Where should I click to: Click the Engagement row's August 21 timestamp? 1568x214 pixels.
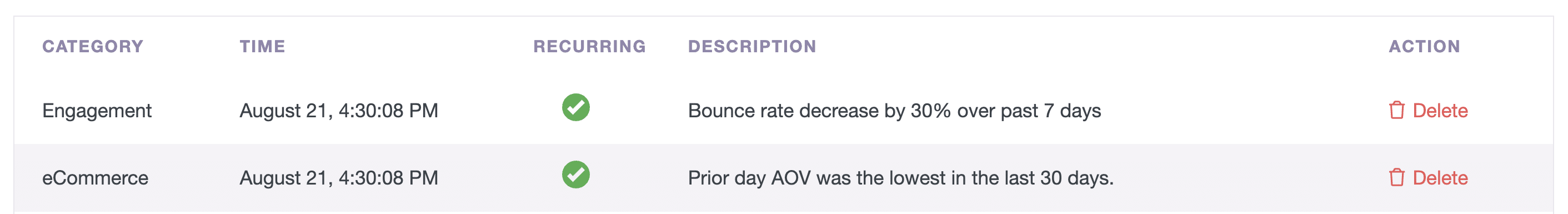tap(338, 111)
